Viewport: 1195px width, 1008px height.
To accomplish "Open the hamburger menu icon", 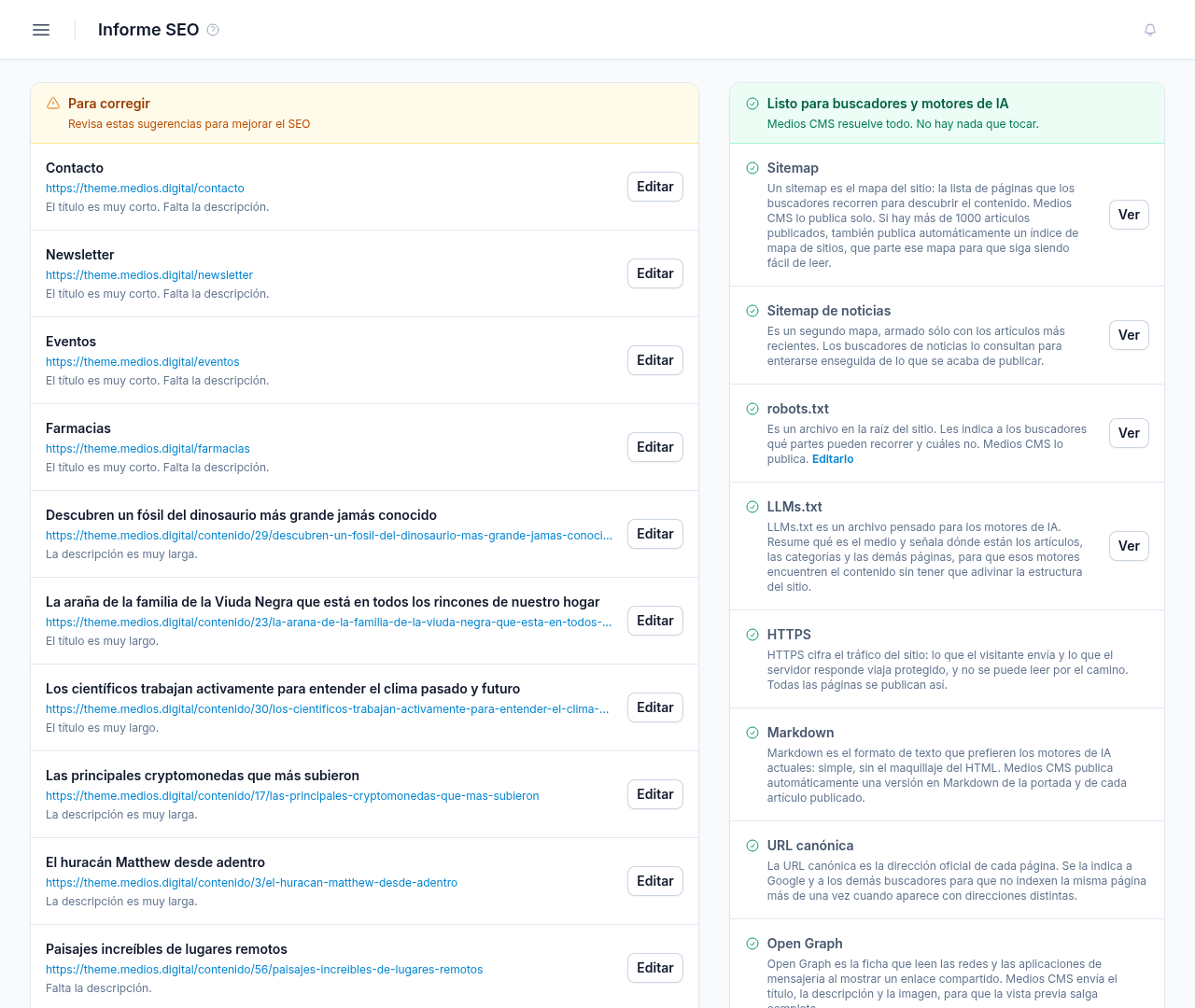I will 41,30.
